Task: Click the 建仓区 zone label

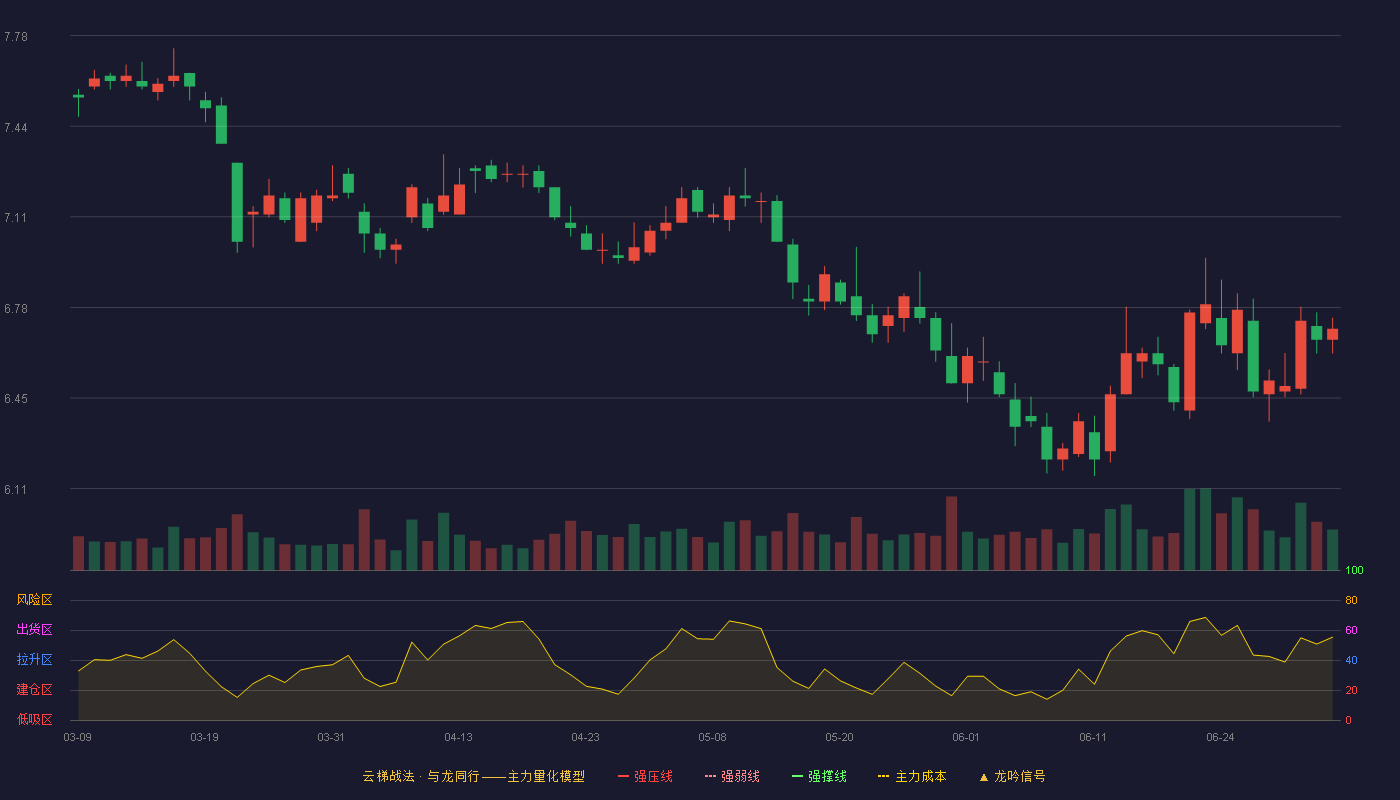Action: click(x=35, y=690)
